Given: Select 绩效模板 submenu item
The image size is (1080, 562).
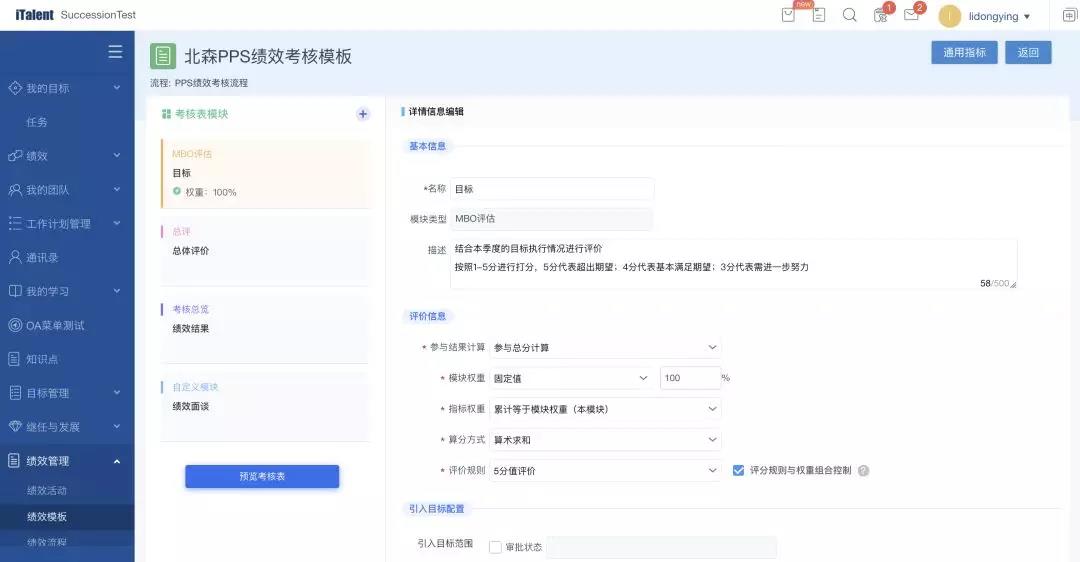Looking at the screenshot, I should 47,517.
